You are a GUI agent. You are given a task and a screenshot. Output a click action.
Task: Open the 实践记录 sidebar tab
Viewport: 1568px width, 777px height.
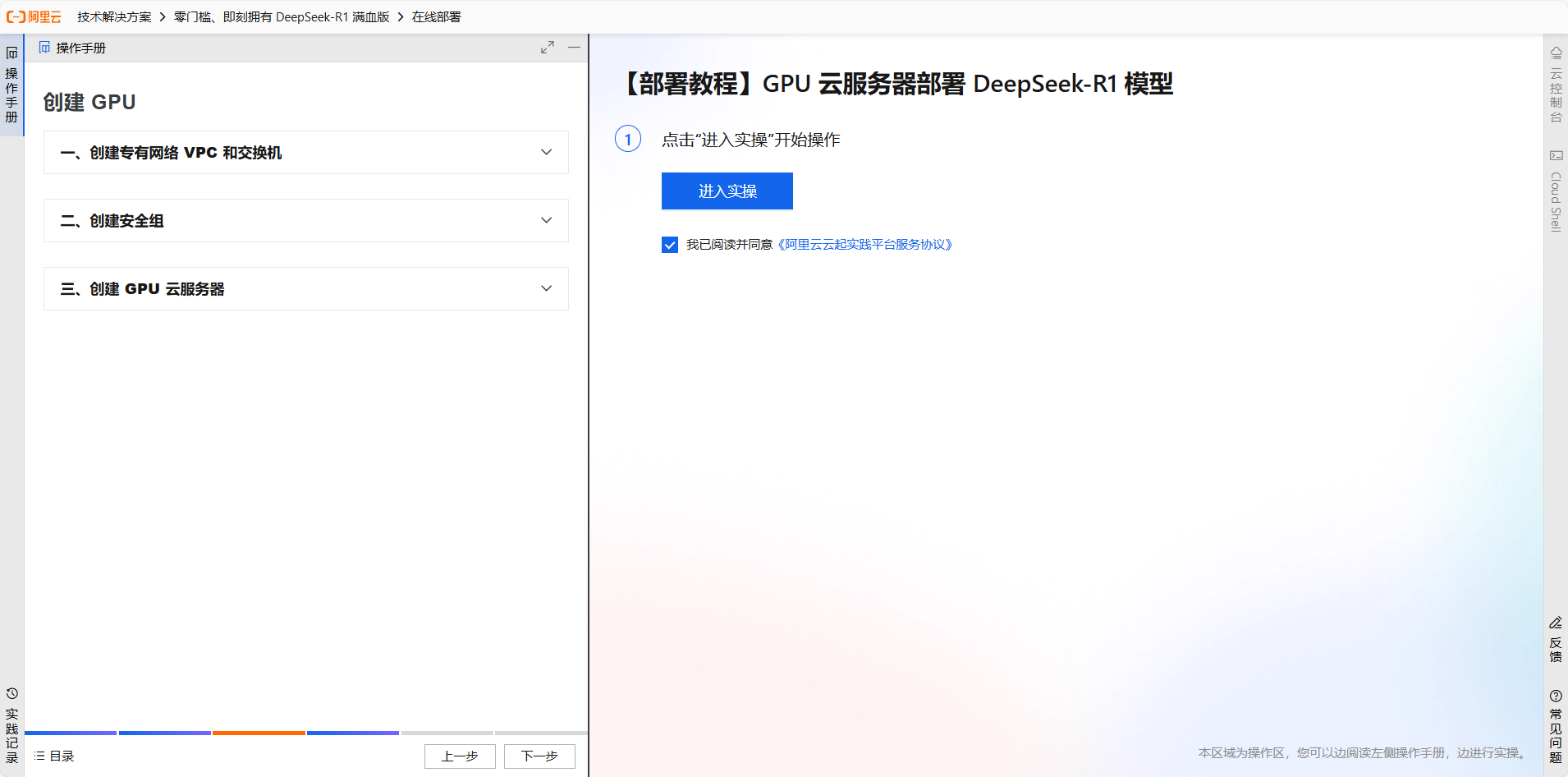[11, 726]
